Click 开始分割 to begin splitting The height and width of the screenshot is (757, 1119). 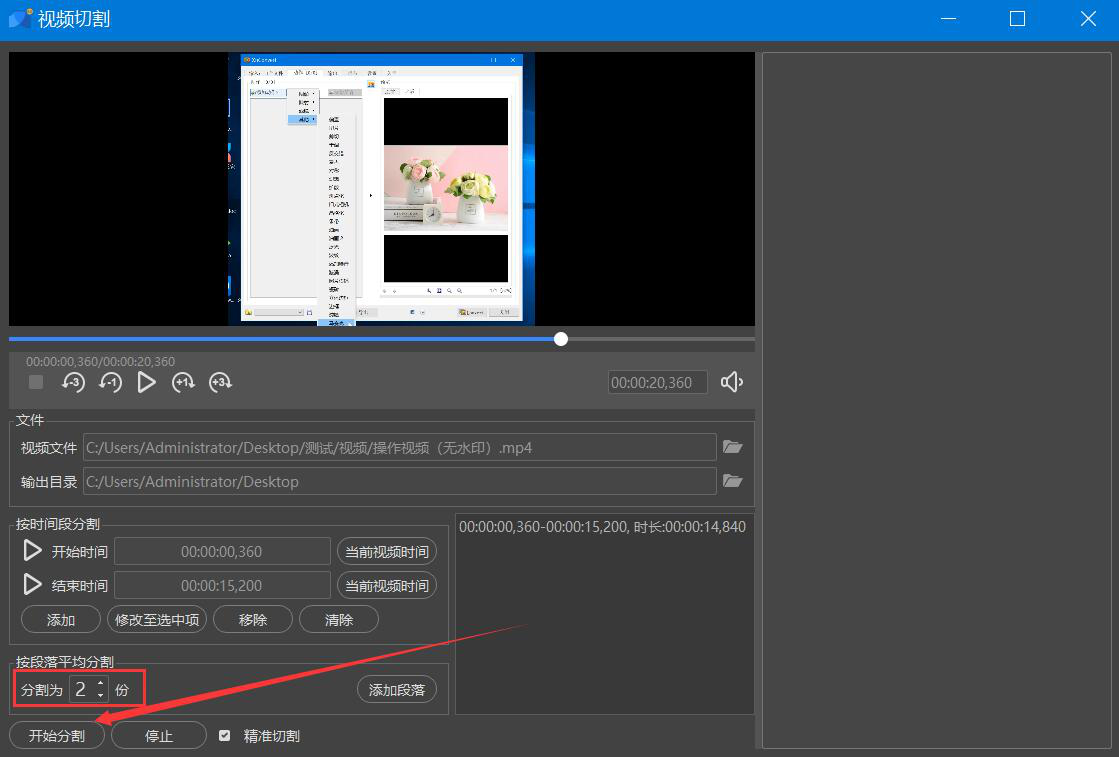57,736
